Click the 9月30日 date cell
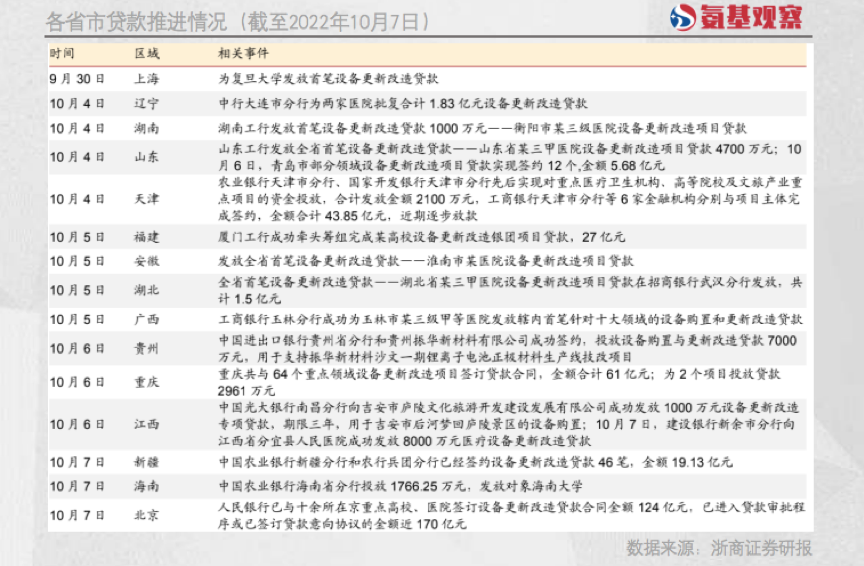Screen dimensions: 864x566 click(77, 78)
